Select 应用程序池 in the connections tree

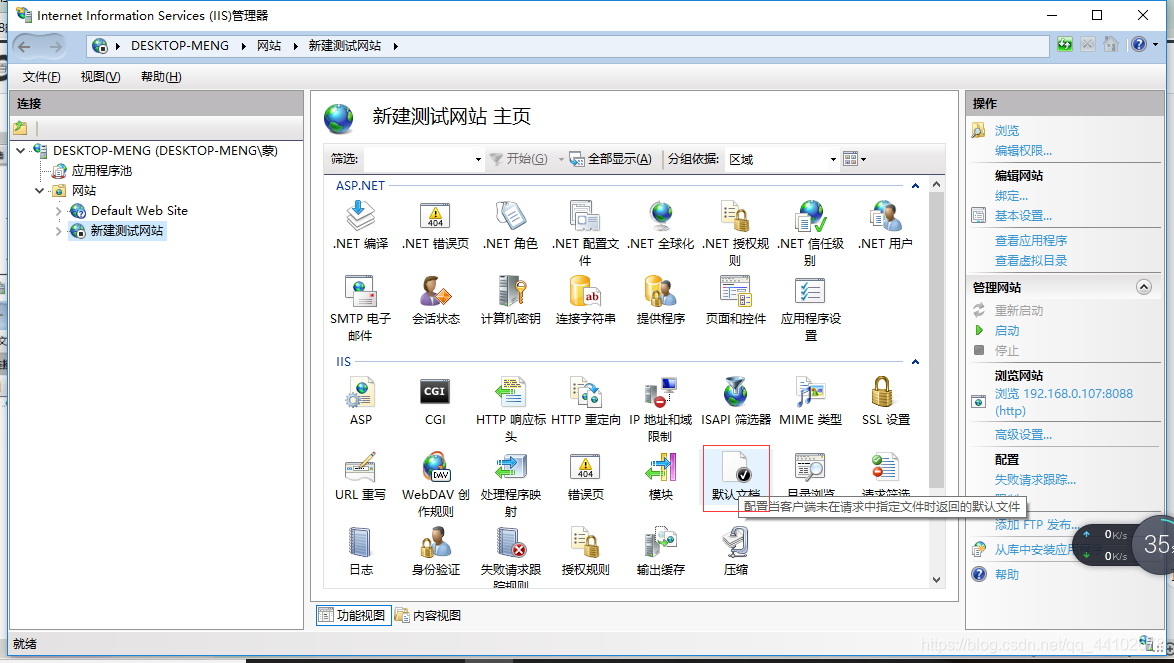click(x=102, y=171)
